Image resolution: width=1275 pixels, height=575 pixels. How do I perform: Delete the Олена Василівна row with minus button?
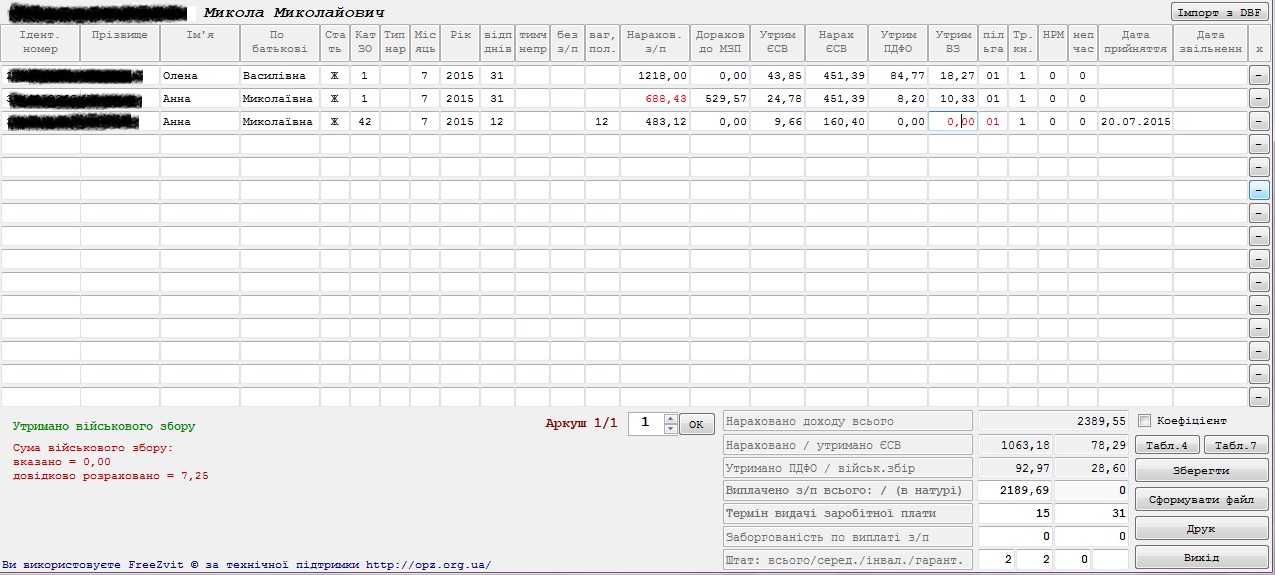(1259, 76)
